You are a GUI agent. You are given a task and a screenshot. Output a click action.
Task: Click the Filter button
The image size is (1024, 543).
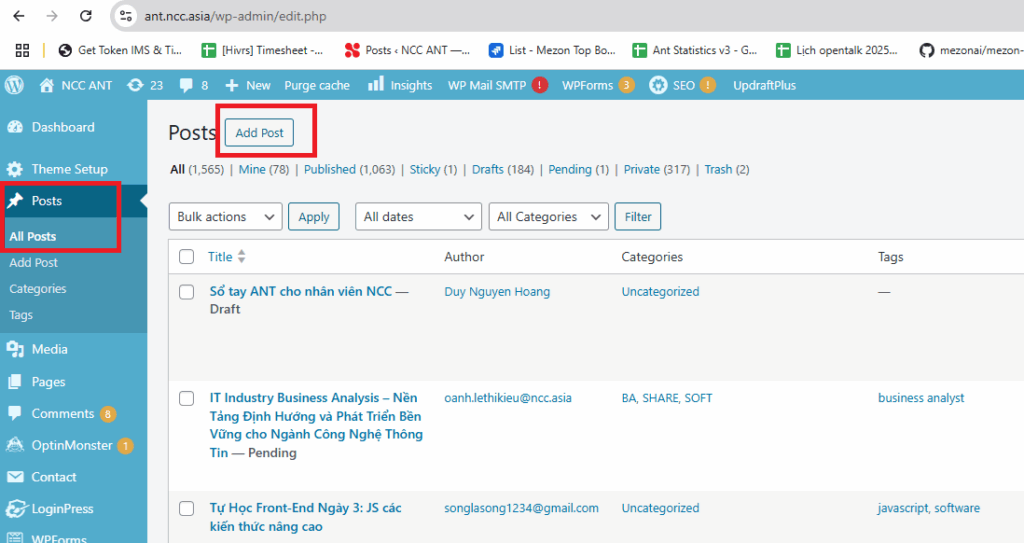click(637, 217)
